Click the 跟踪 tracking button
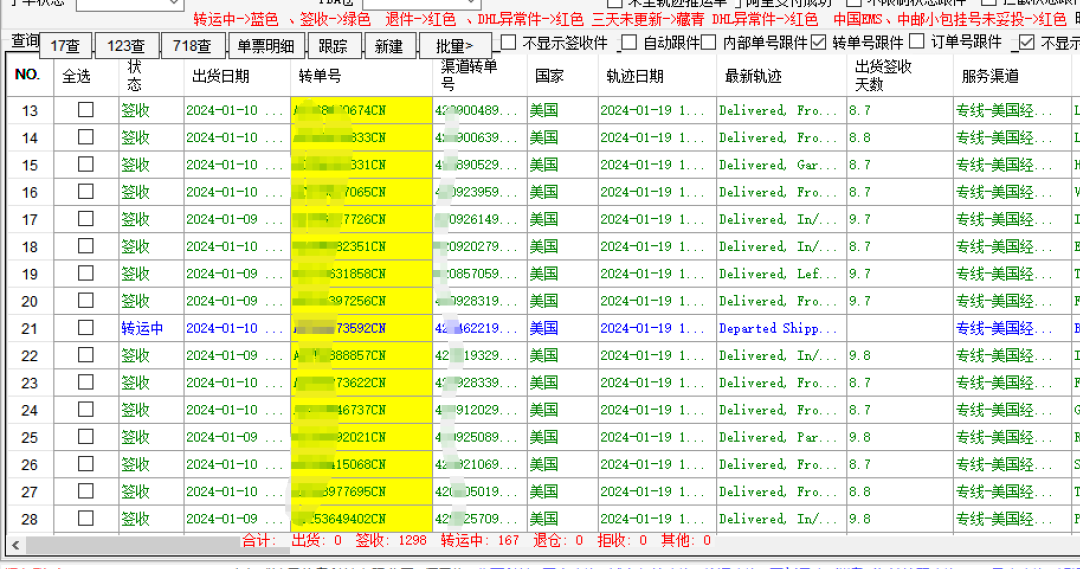Viewport: 1080px width, 569px height. point(333,46)
